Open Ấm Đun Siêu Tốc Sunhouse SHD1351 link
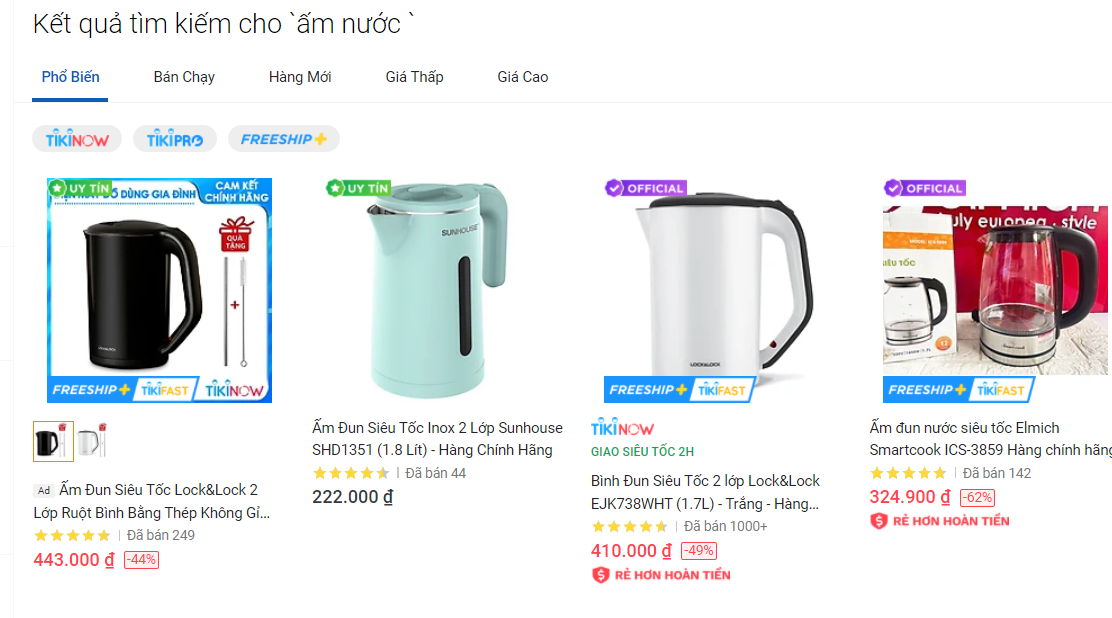Image resolution: width=1112 pixels, height=618 pixels. pyautogui.click(x=437, y=439)
